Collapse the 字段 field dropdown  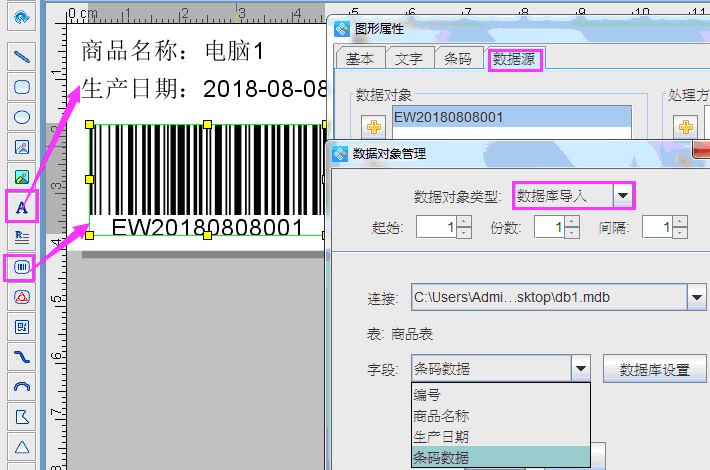click(581, 369)
